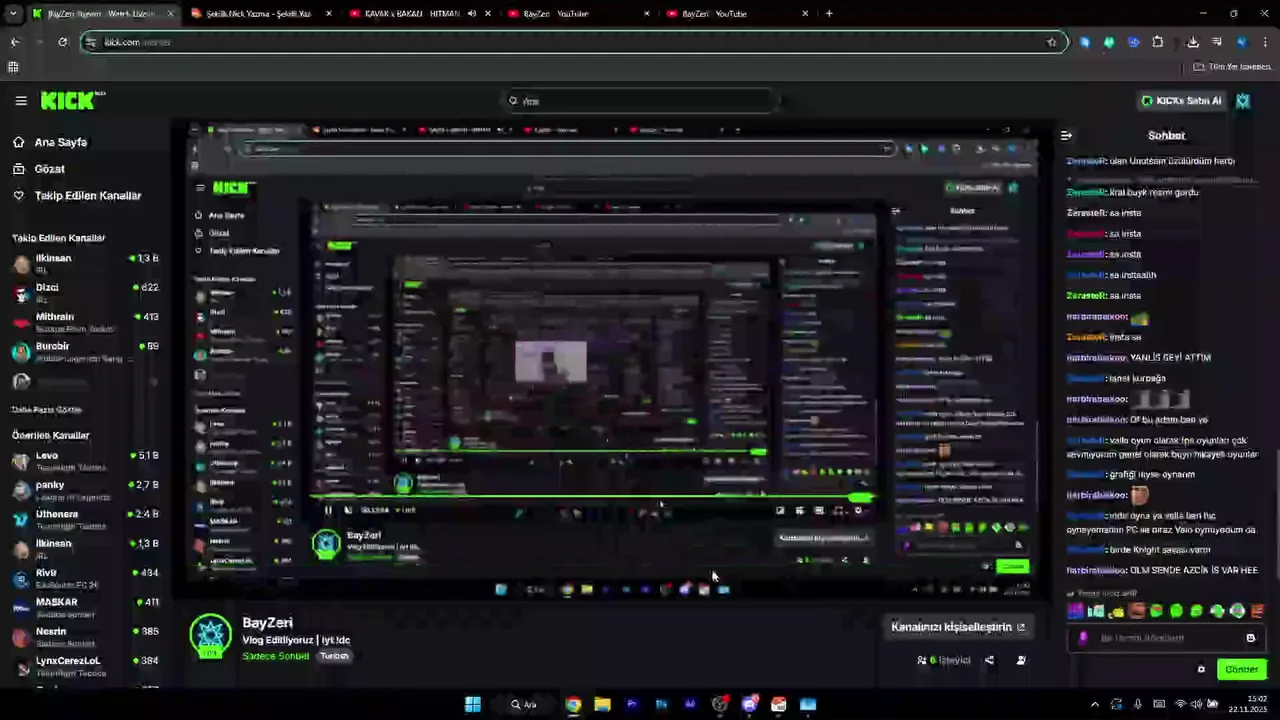Open browser downloads icon
Image resolution: width=1280 pixels, height=720 pixels.
coord(1193,42)
